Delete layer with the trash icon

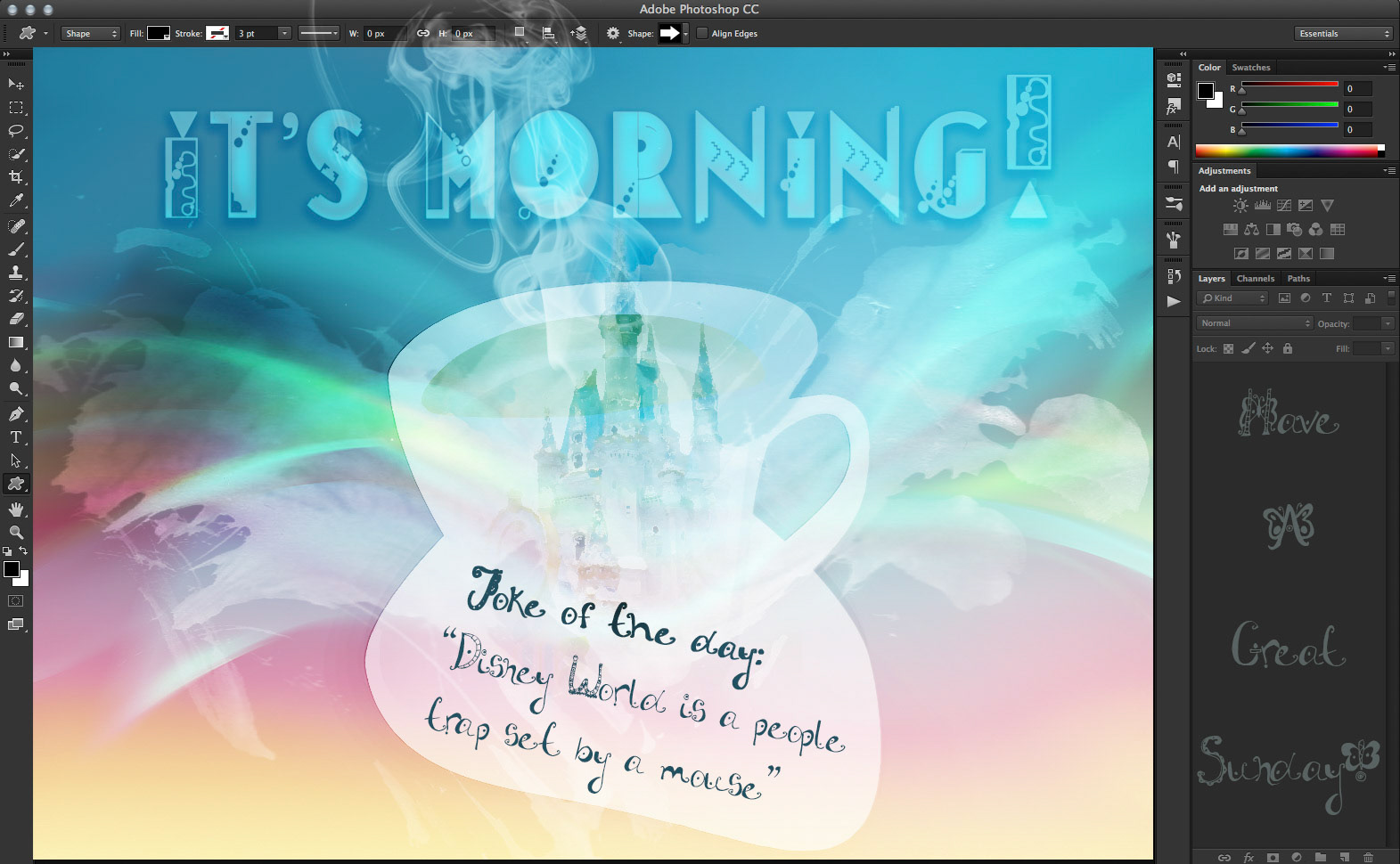[x=1369, y=857]
